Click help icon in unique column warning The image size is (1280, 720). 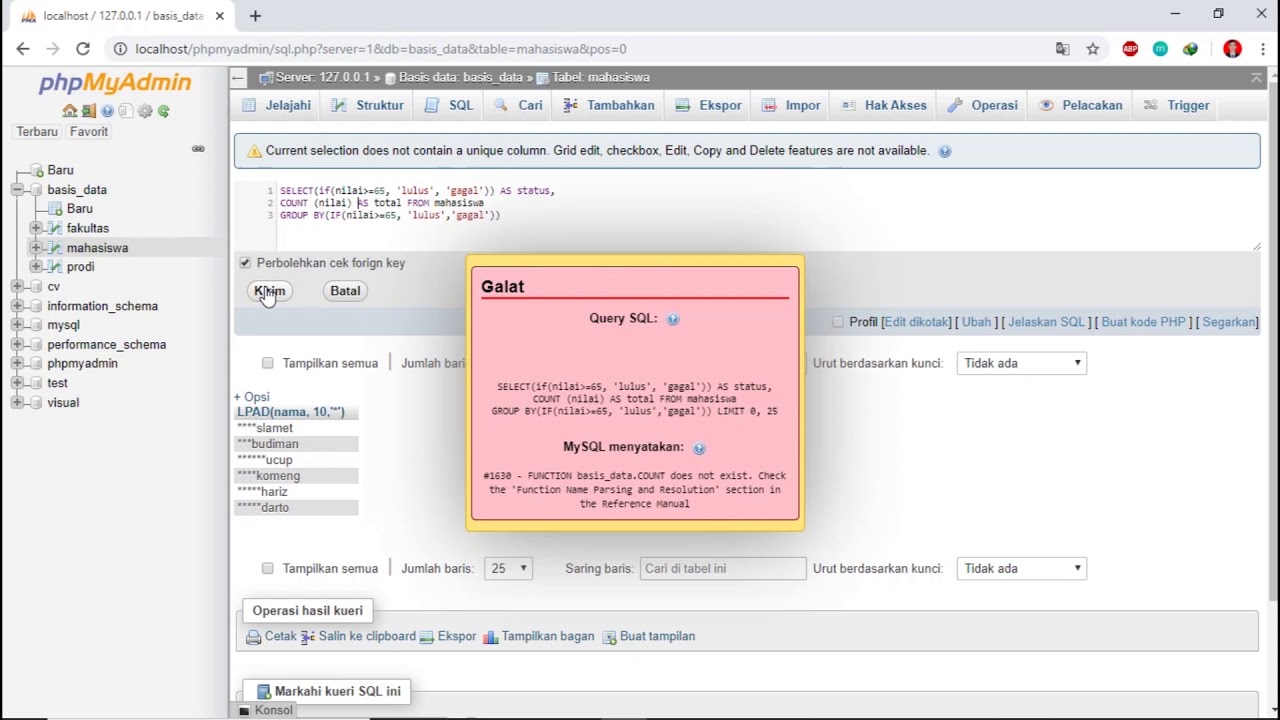[945, 151]
